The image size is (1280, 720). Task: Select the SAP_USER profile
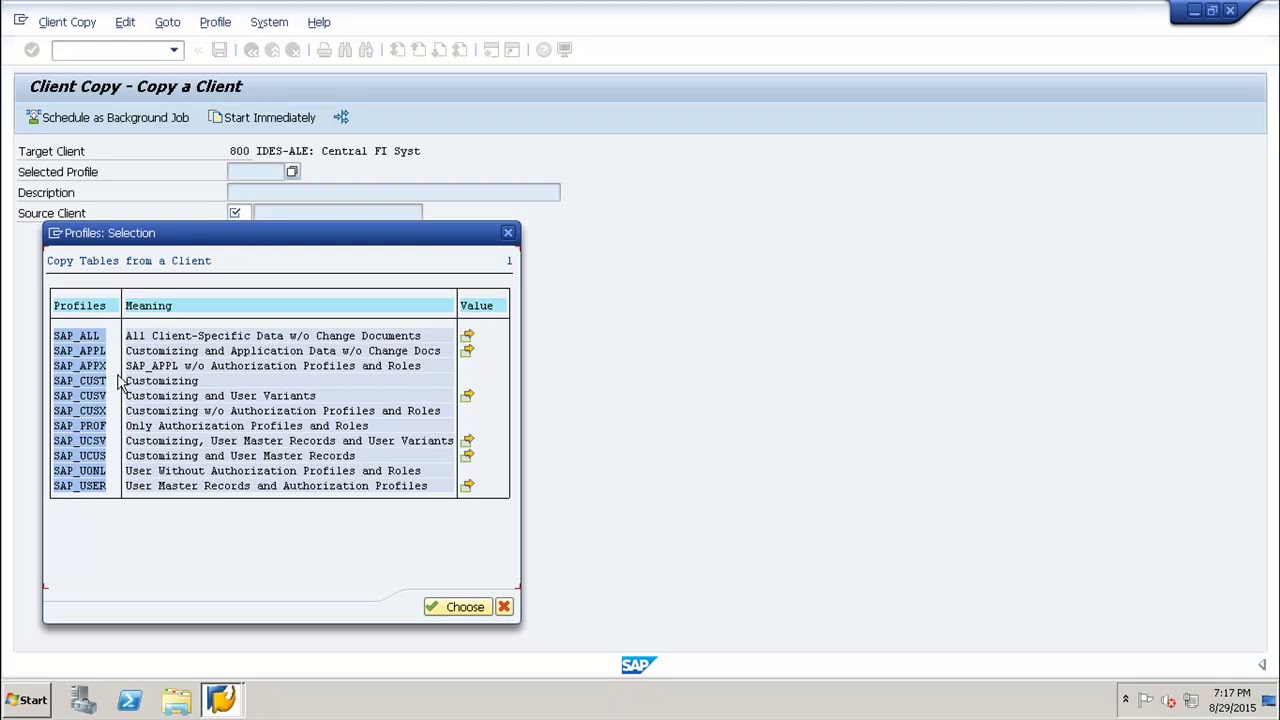pyautogui.click(x=79, y=486)
